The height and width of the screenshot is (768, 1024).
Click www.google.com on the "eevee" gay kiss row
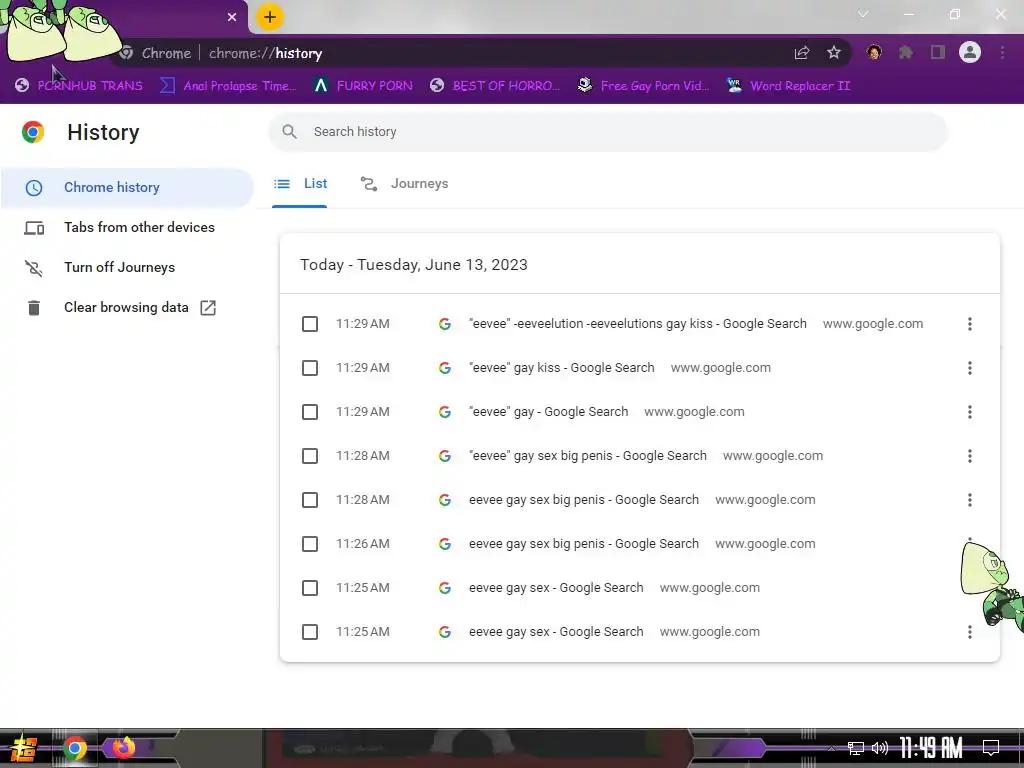point(720,368)
